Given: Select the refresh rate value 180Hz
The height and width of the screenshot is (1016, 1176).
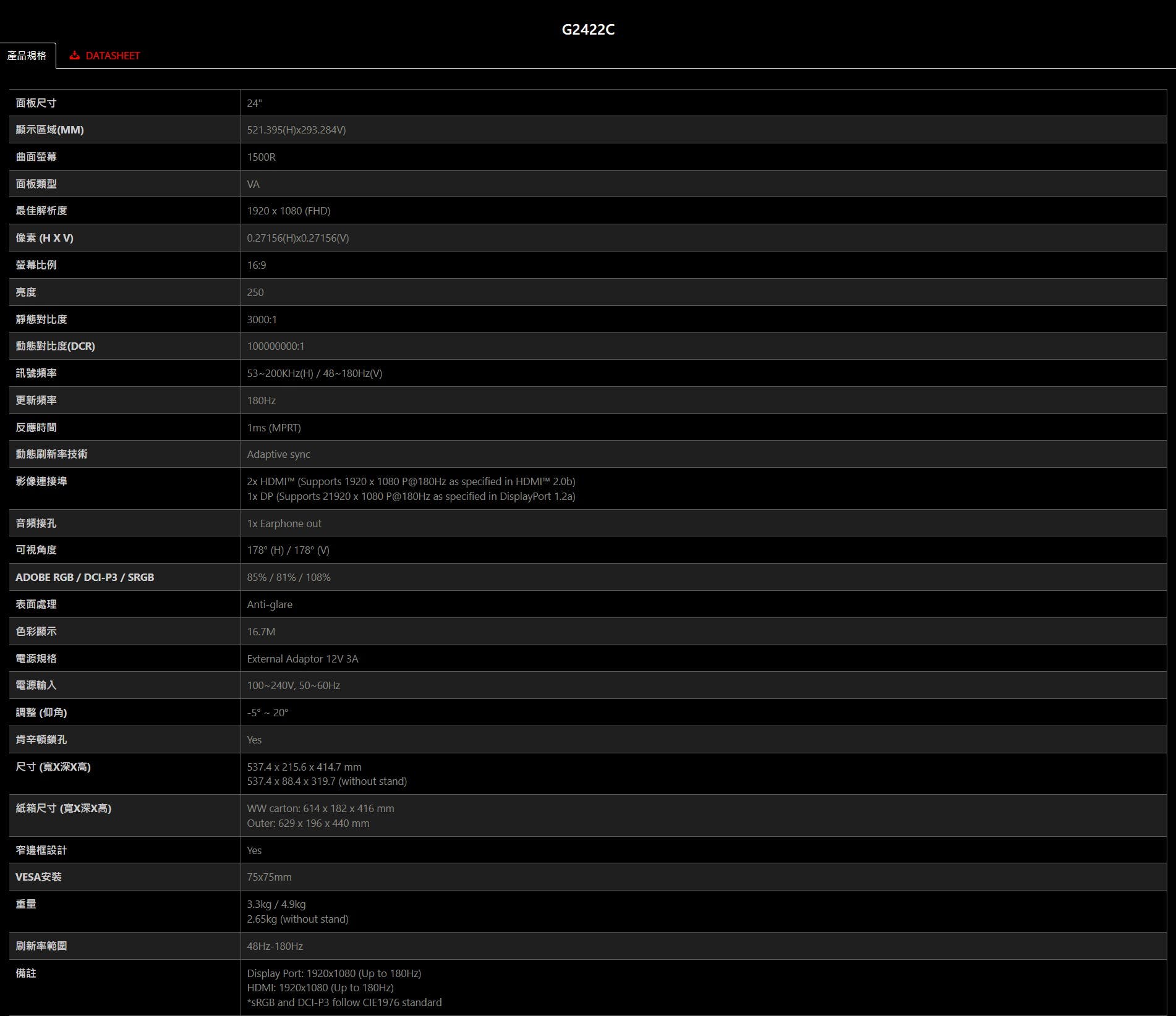Looking at the screenshot, I should (261, 400).
